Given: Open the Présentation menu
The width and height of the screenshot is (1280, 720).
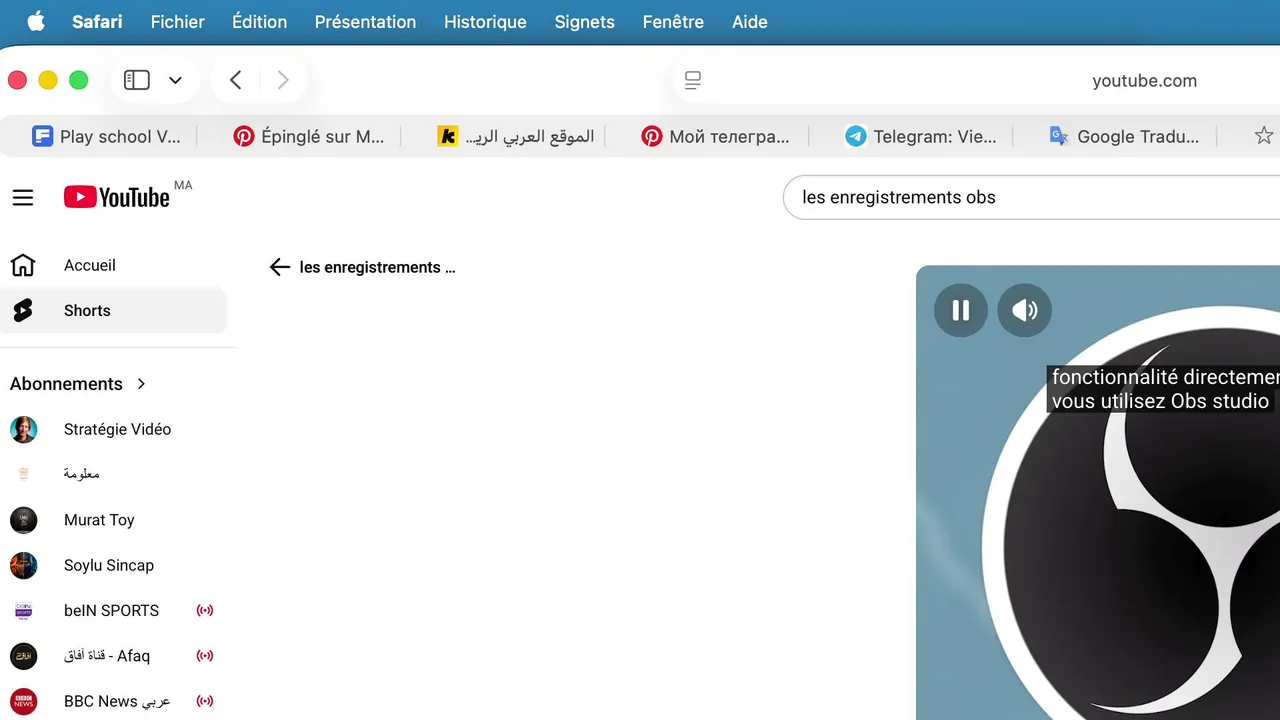Looking at the screenshot, I should (x=365, y=22).
